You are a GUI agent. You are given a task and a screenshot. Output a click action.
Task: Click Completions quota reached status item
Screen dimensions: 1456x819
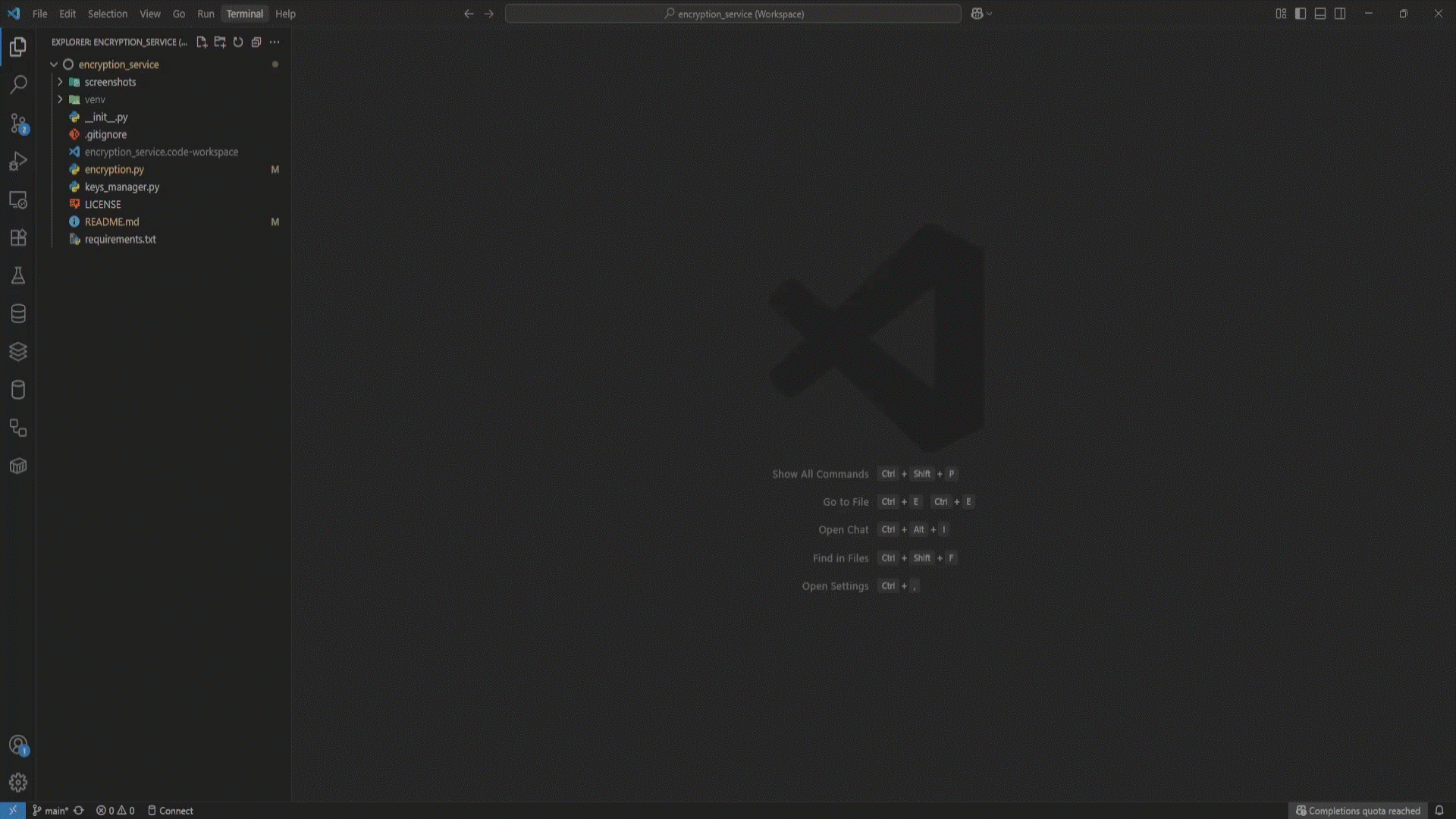coord(1357,811)
